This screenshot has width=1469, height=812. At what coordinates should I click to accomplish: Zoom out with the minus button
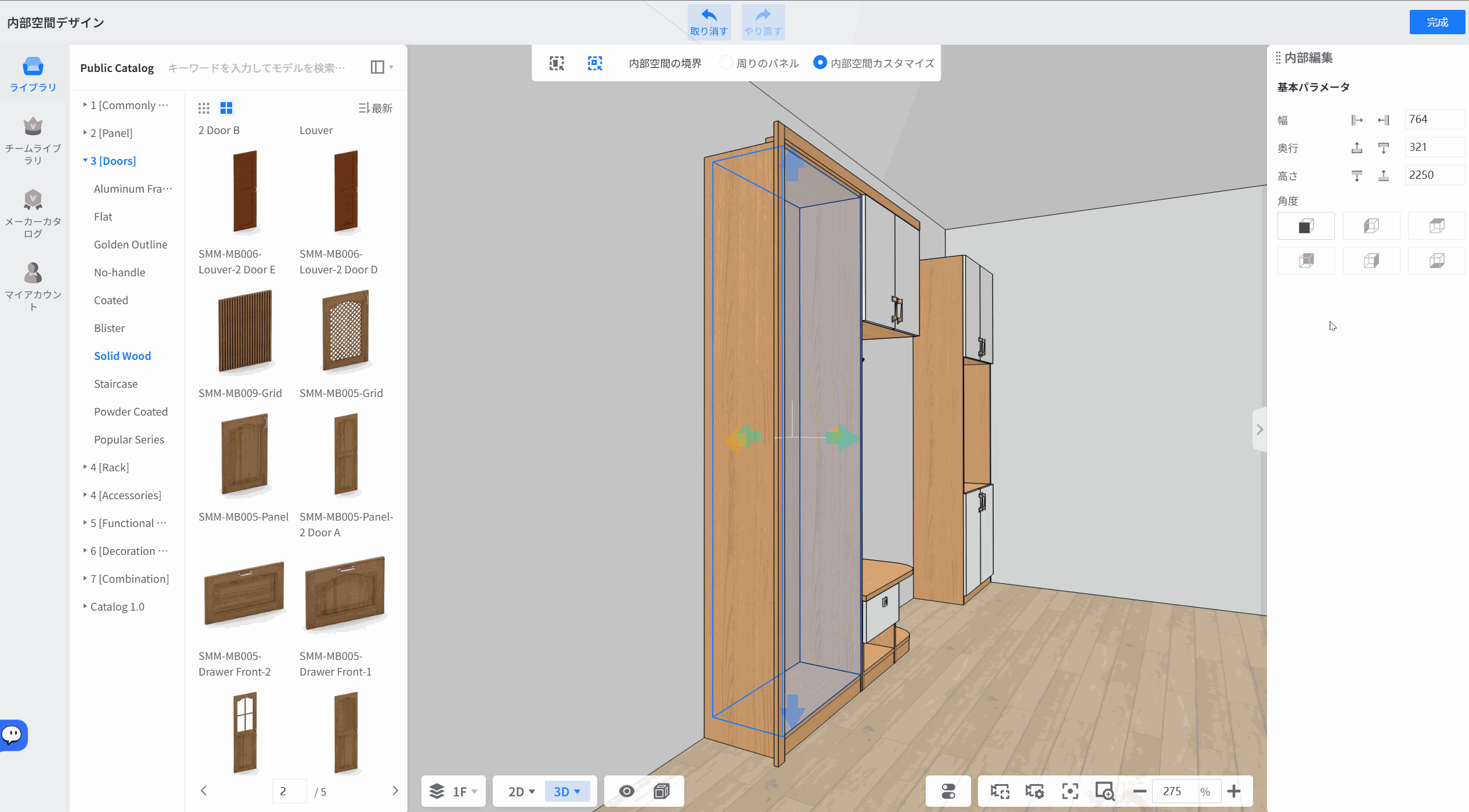point(1139,791)
